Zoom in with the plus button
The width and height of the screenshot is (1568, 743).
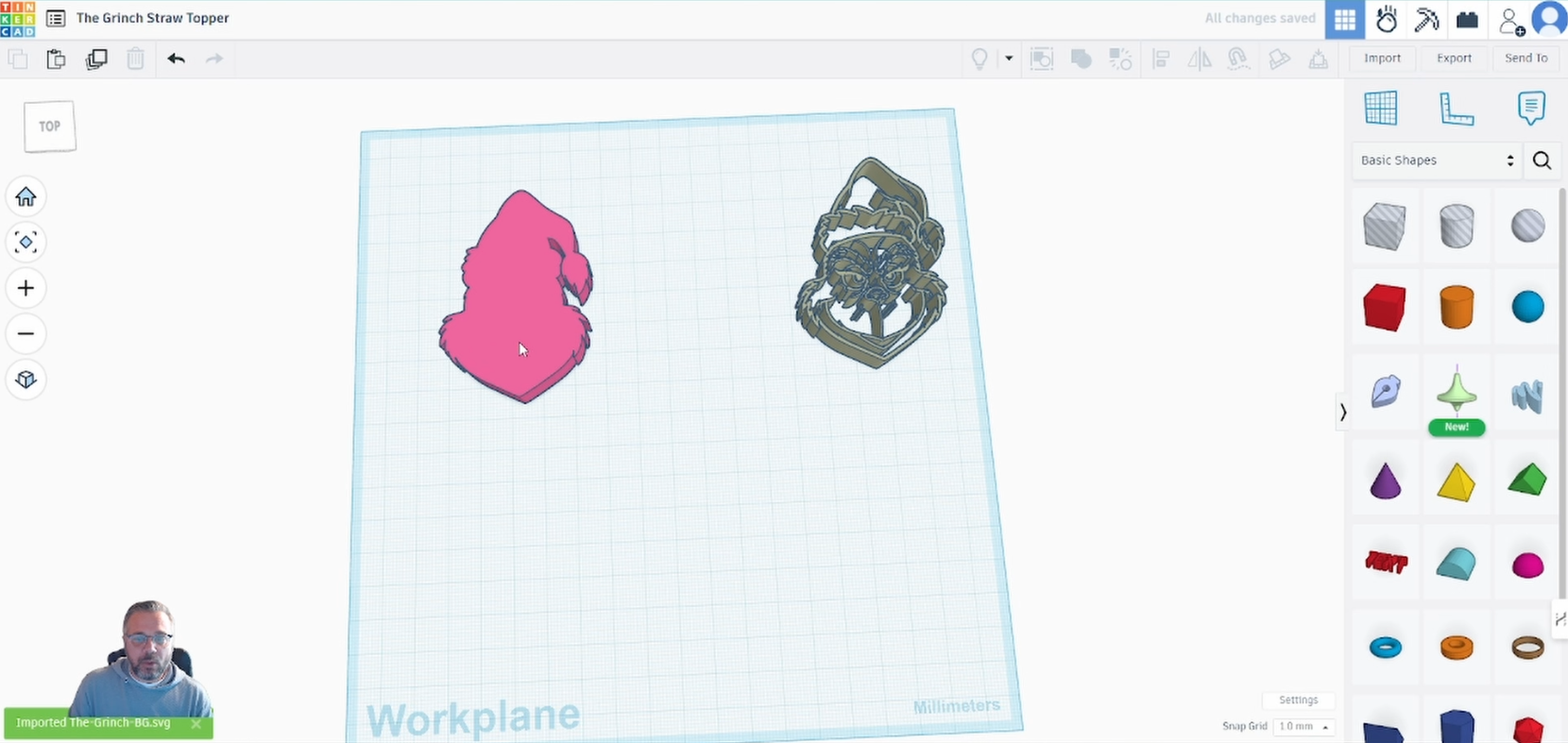pos(26,288)
